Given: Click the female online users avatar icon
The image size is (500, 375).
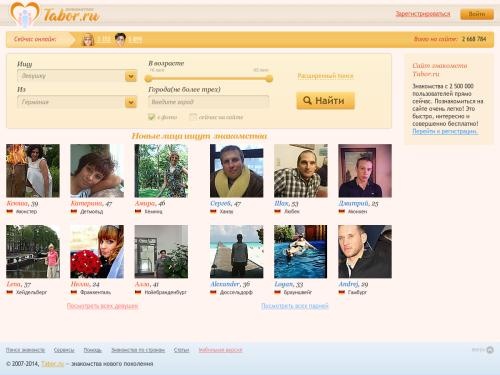Looking at the screenshot, I should (x=88, y=39).
